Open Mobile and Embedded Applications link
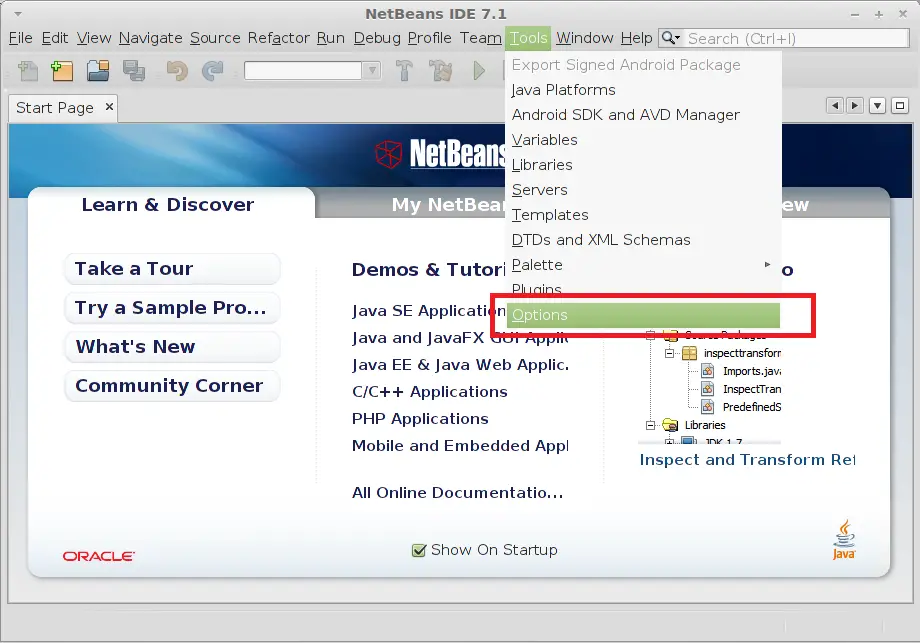This screenshot has height=643, width=920. pyautogui.click(x=461, y=446)
